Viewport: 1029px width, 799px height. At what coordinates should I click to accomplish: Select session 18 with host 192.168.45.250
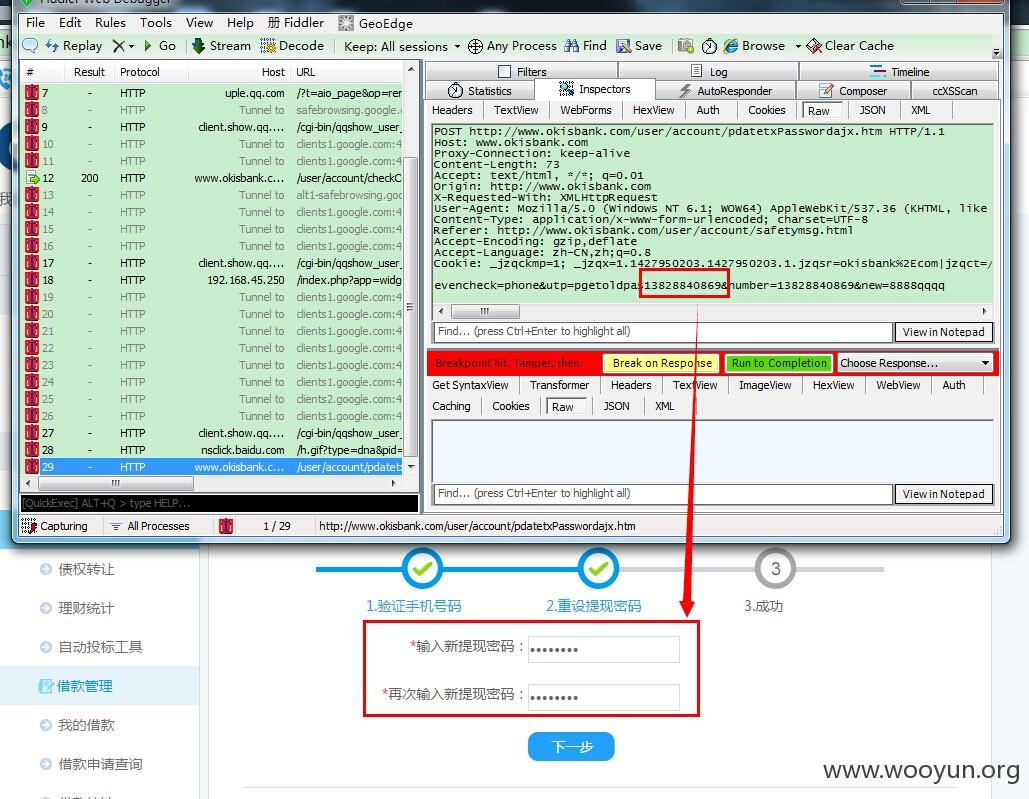point(213,280)
